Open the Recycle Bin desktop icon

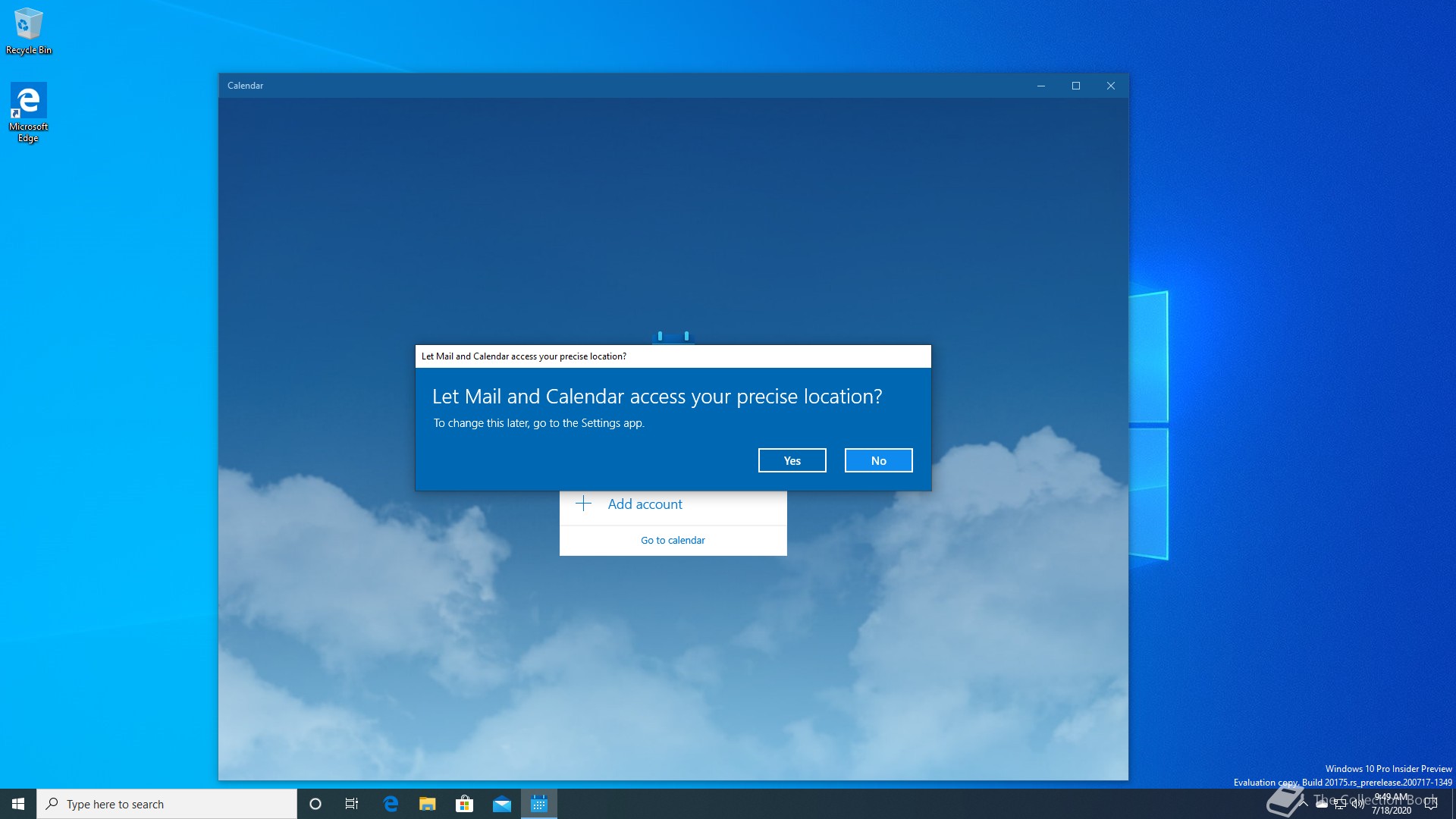pyautogui.click(x=29, y=30)
